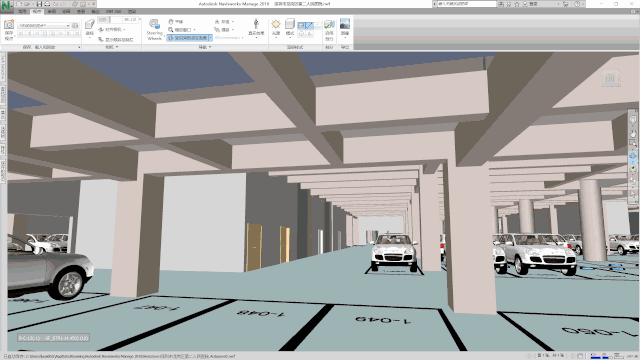Toggle the lines render style button

pos(309,26)
